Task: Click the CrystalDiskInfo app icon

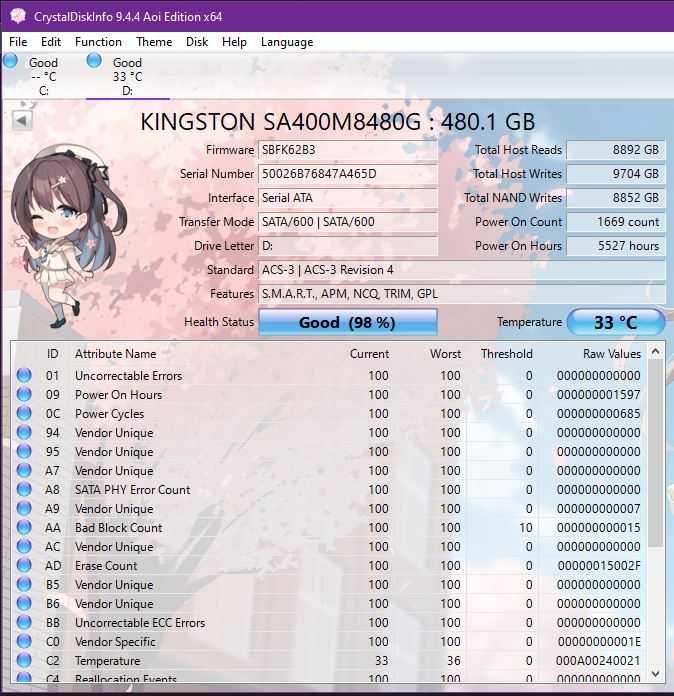Action: (x=18, y=16)
